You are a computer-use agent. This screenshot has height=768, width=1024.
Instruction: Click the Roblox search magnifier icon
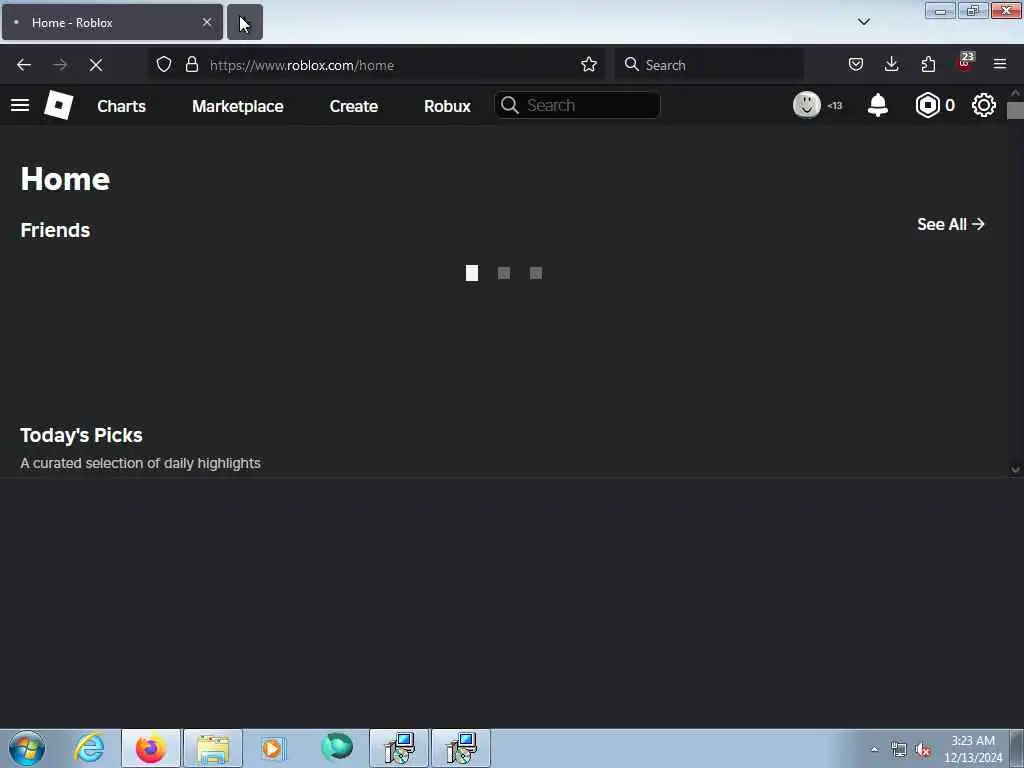click(509, 105)
